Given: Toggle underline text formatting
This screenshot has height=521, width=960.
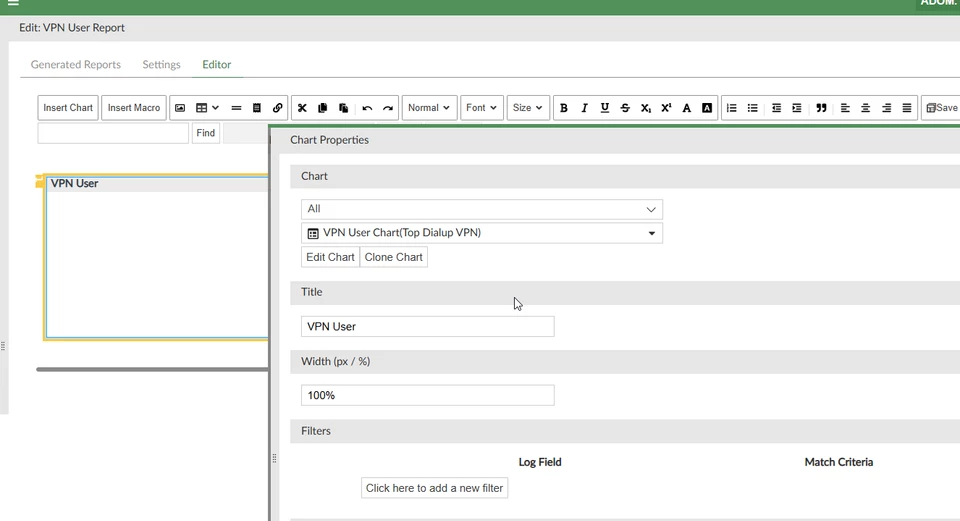Looking at the screenshot, I should pos(604,108).
